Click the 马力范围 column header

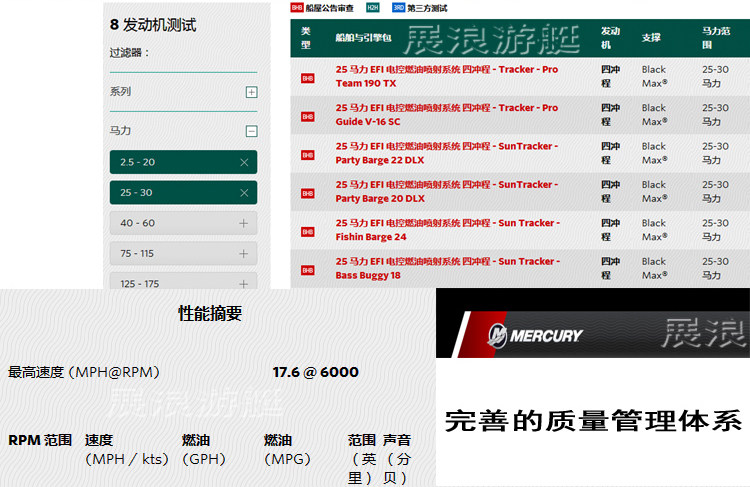(x=716, y=38)
